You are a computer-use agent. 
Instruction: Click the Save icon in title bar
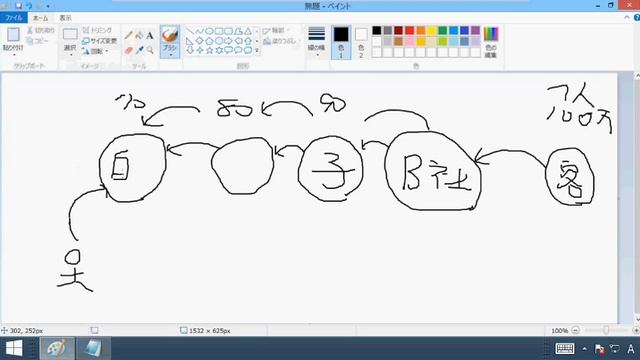18,6
